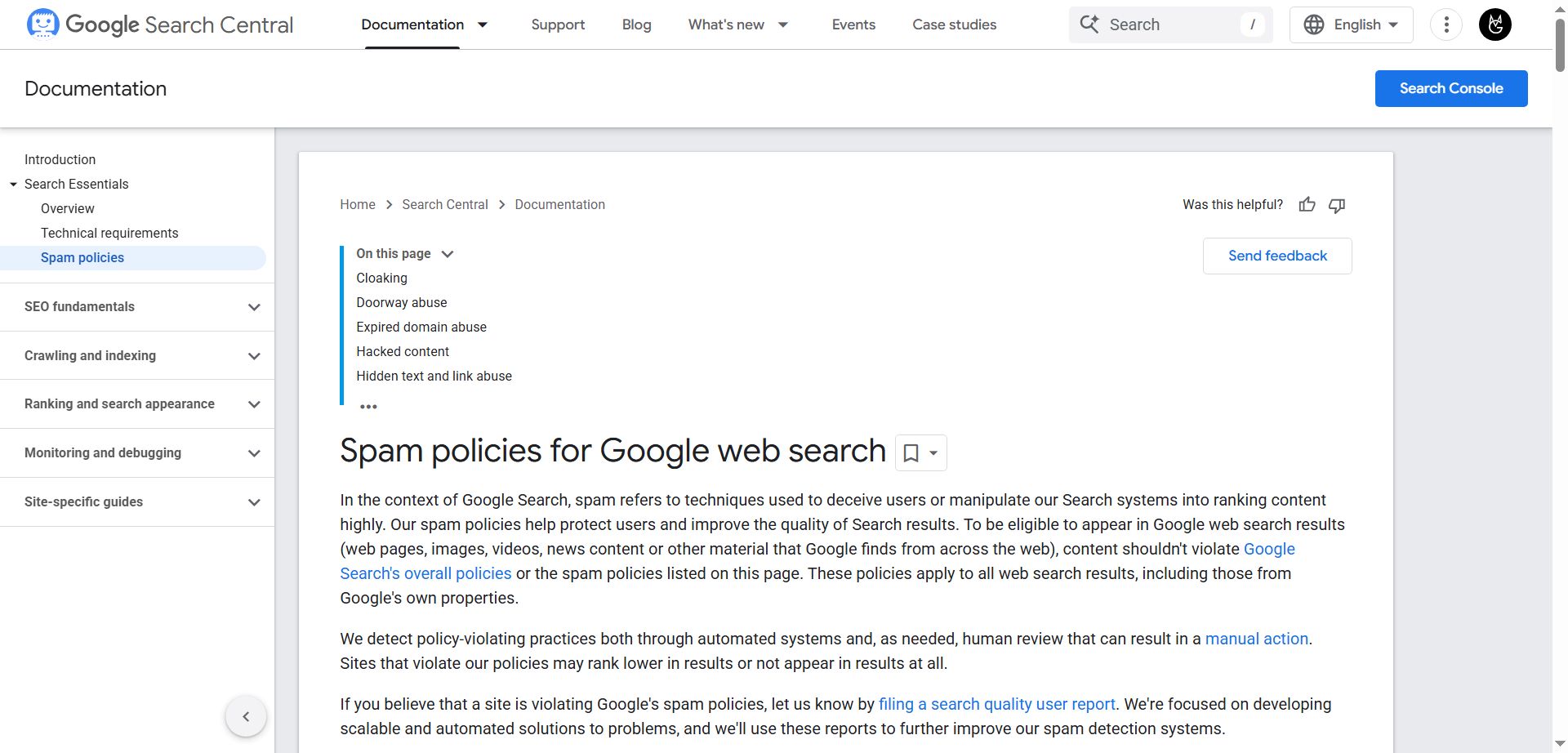
Task: Open Overview in the sidebar
Action: click(x=68, y=208)
